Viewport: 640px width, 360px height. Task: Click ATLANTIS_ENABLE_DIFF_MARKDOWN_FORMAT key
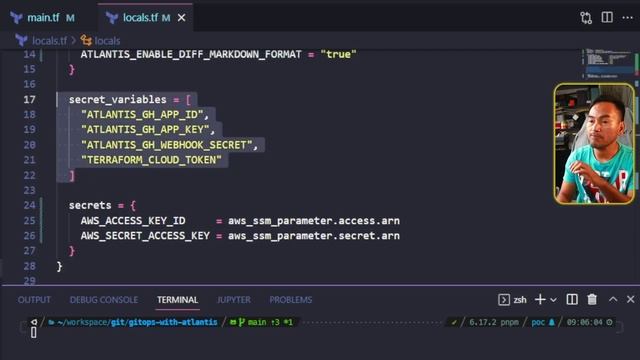[191, 54]
